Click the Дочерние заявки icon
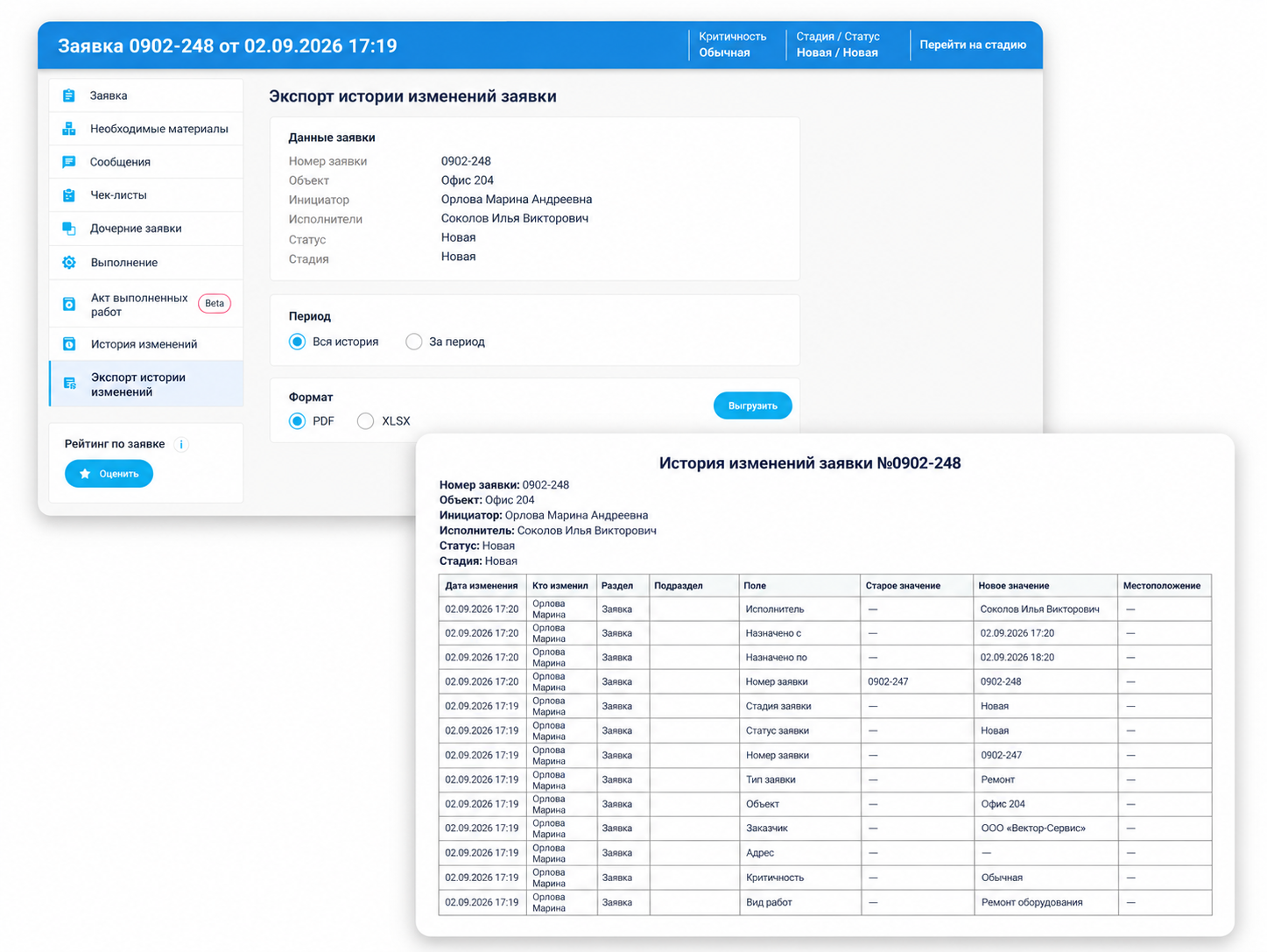 click(x=69, y=229)
